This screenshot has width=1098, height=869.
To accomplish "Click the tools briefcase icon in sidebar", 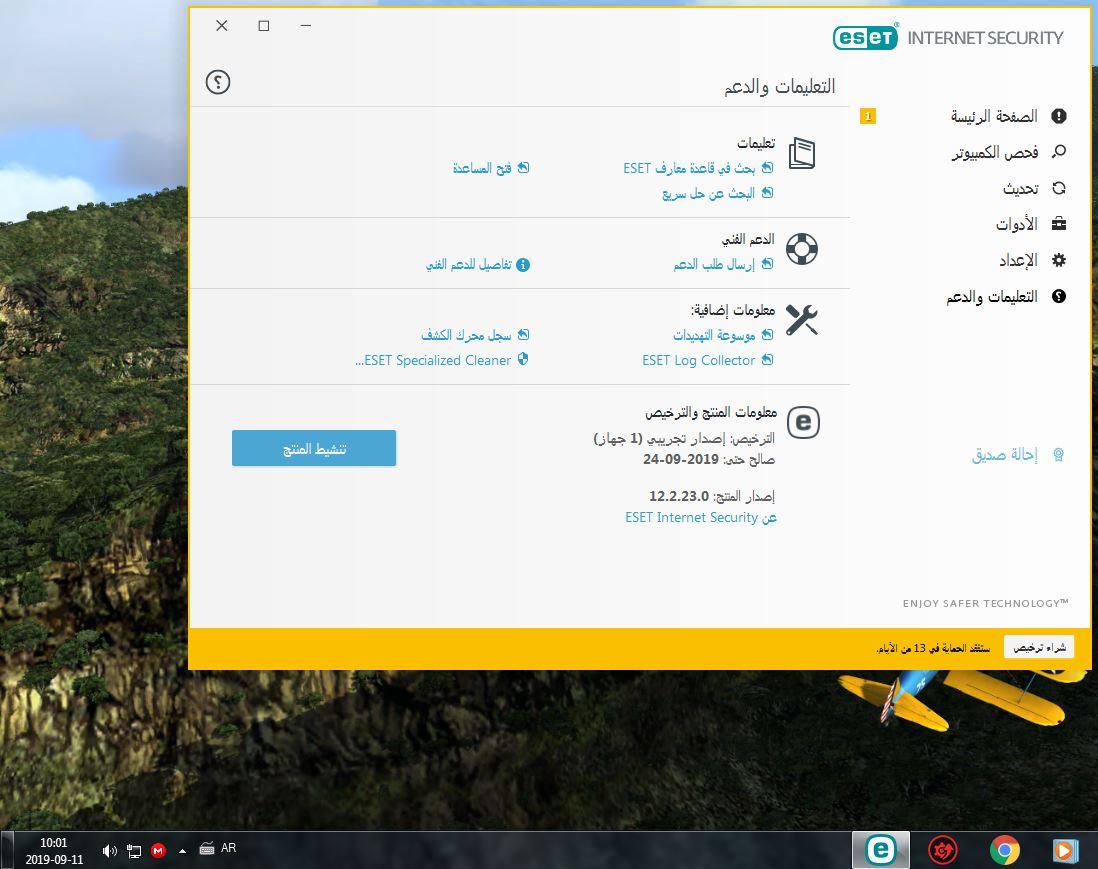I will (x=1059, y=223).
